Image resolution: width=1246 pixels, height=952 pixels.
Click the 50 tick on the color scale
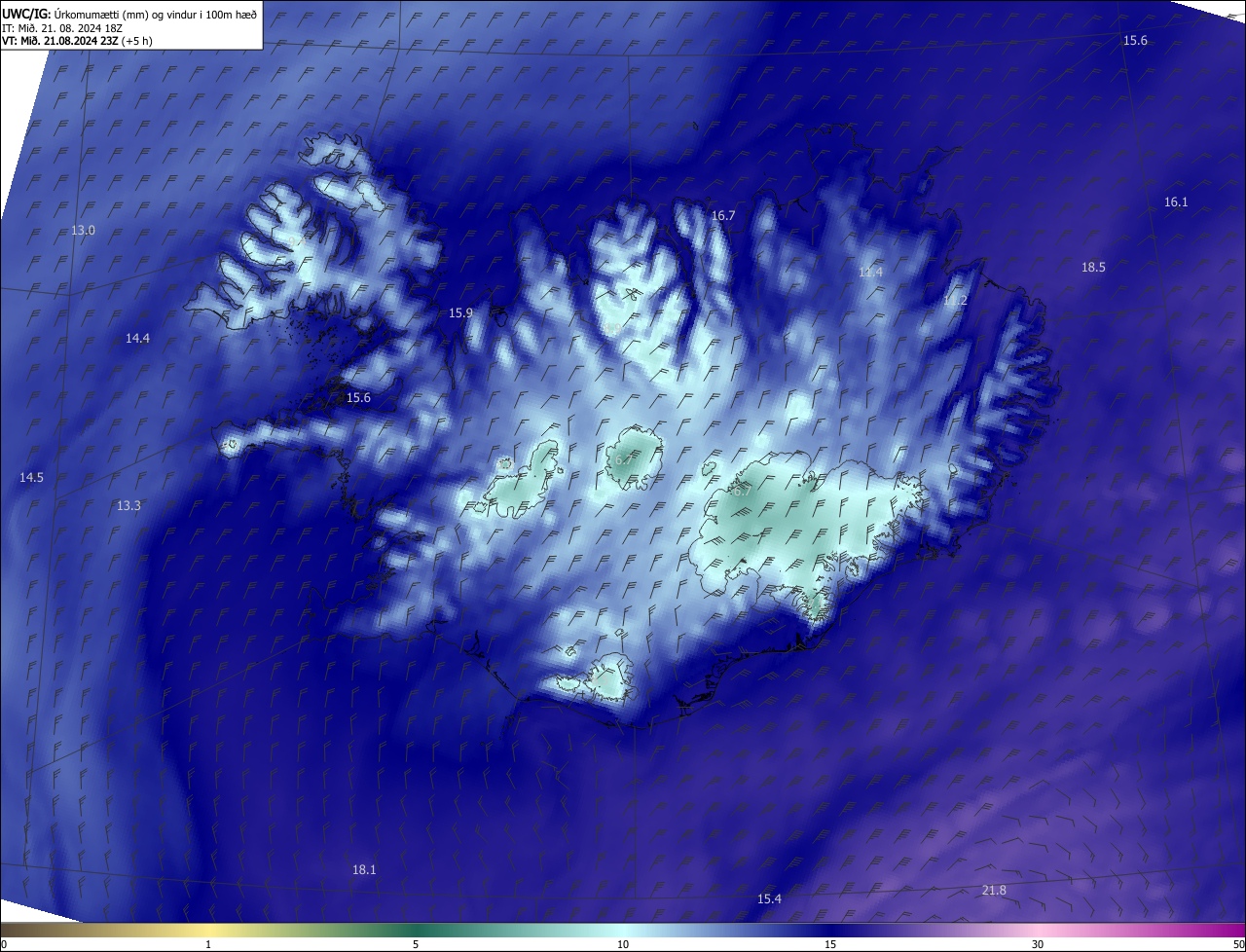tap(1237, 944)
